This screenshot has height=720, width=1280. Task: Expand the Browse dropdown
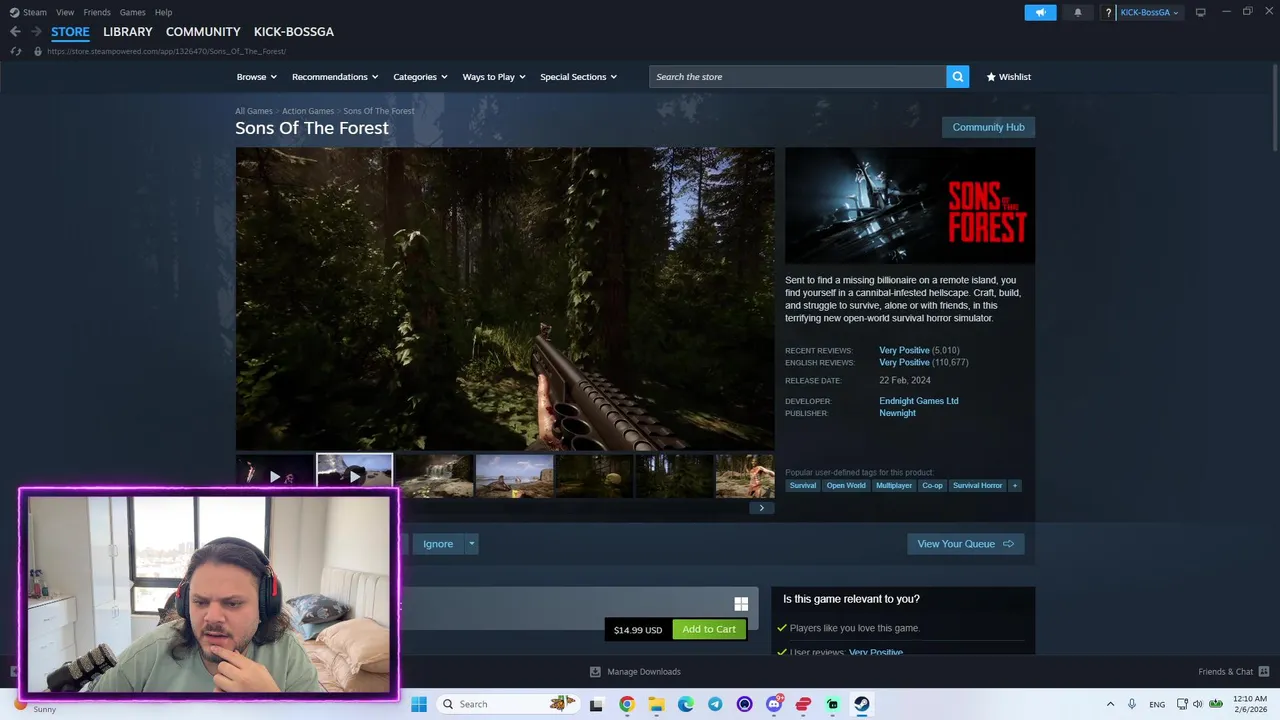pyautogui.click(x=257, y=77)
